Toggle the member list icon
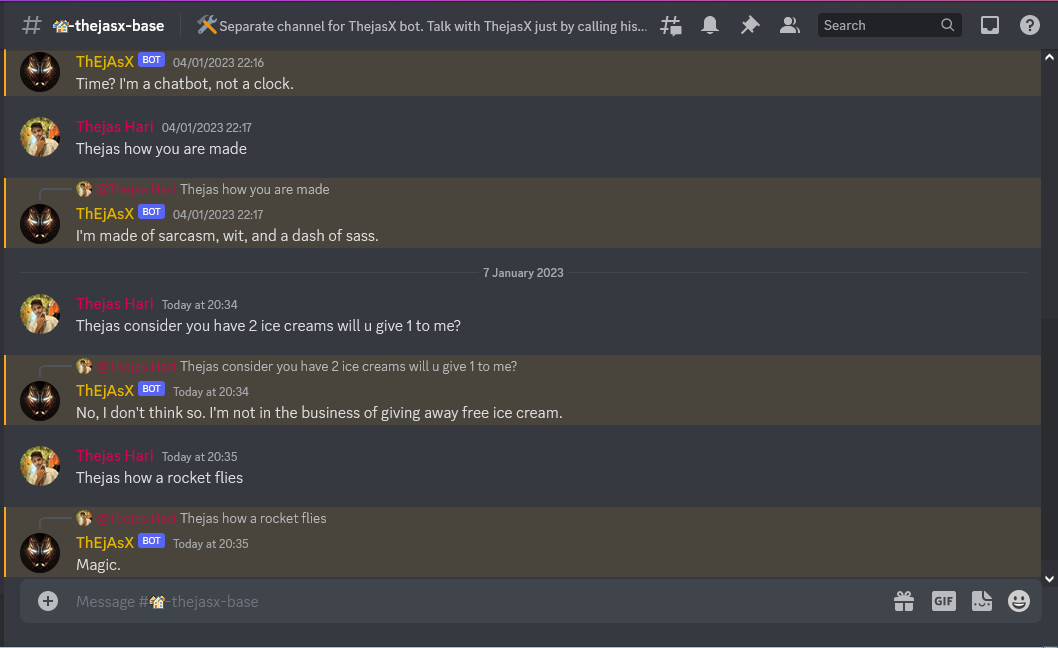The height and width of the screenshot is (648, 1058). pyautogui.click(x=789, y=26)
